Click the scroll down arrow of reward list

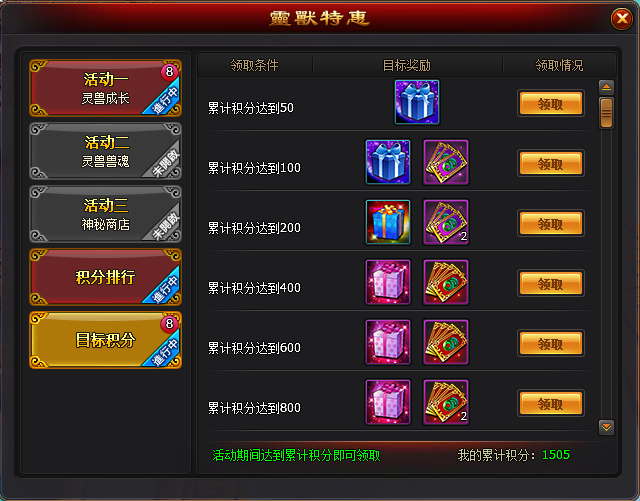[606, 427]
